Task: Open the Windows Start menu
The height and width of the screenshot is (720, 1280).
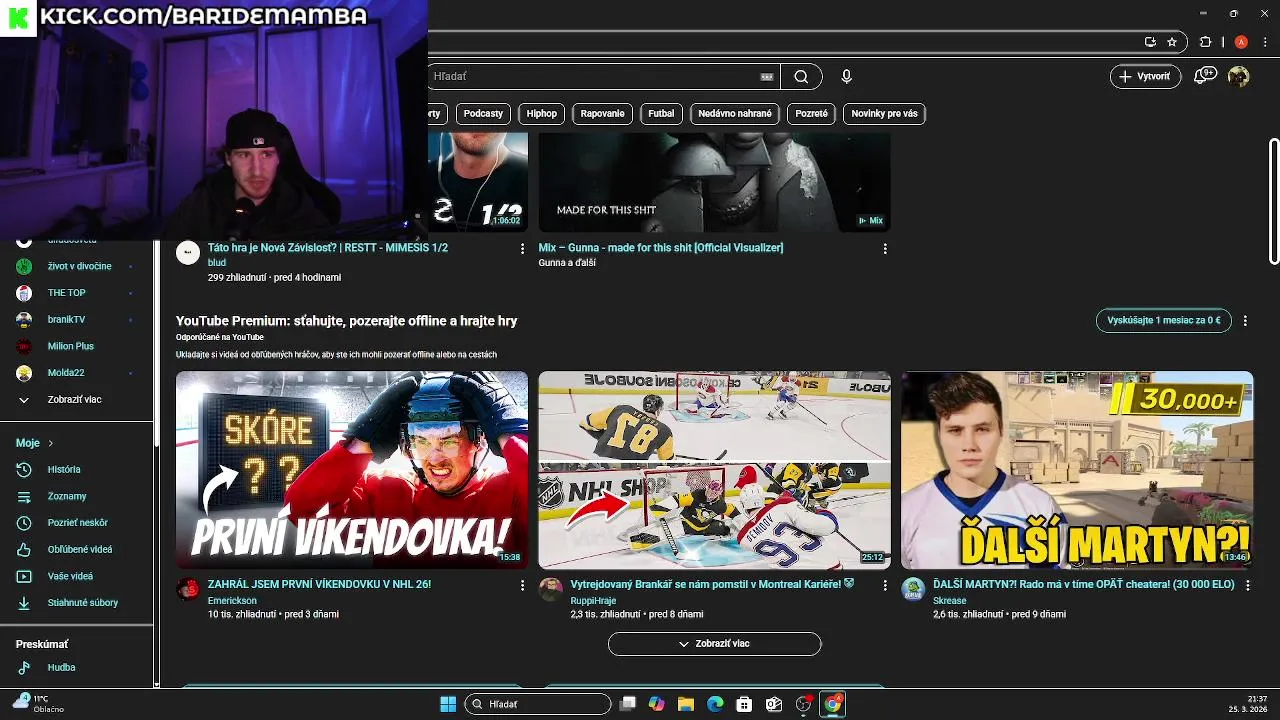Action: (x=448, y=704)
